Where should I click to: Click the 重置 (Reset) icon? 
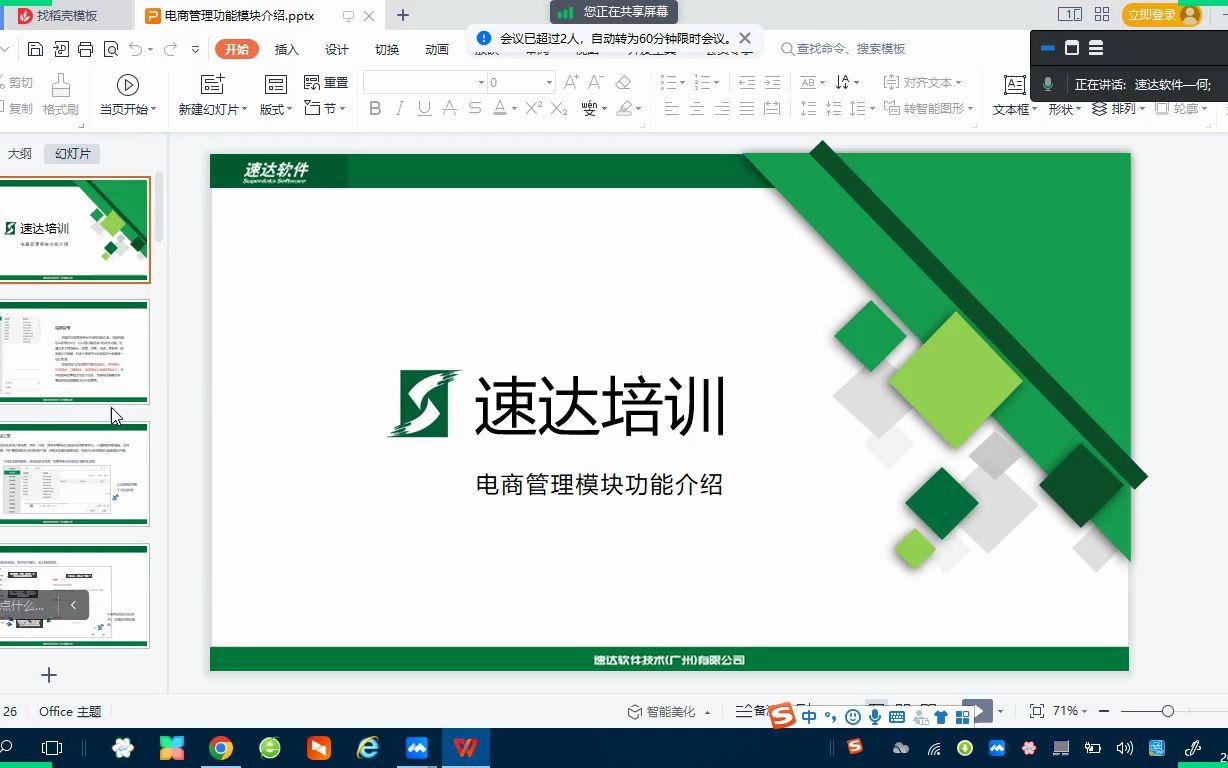(310, 82)
